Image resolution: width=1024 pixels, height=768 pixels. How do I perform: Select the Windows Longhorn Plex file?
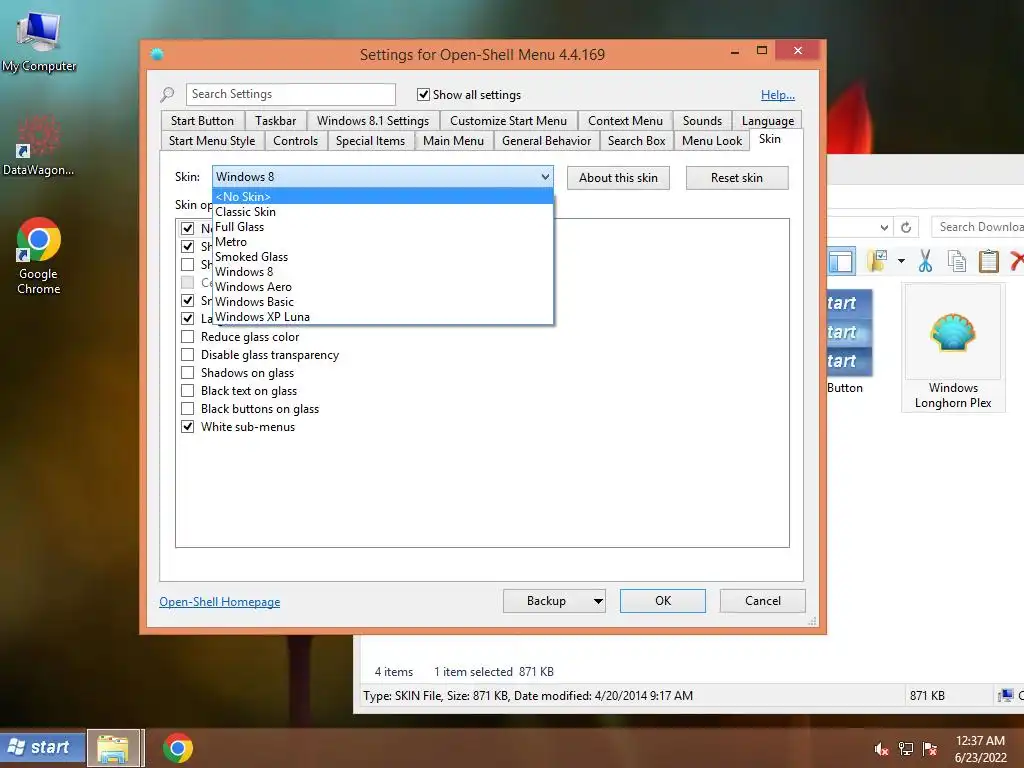coord(953,348)
